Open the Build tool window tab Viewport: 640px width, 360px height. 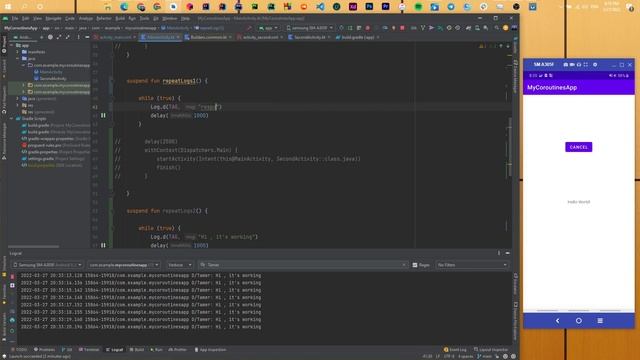(137, 350)
